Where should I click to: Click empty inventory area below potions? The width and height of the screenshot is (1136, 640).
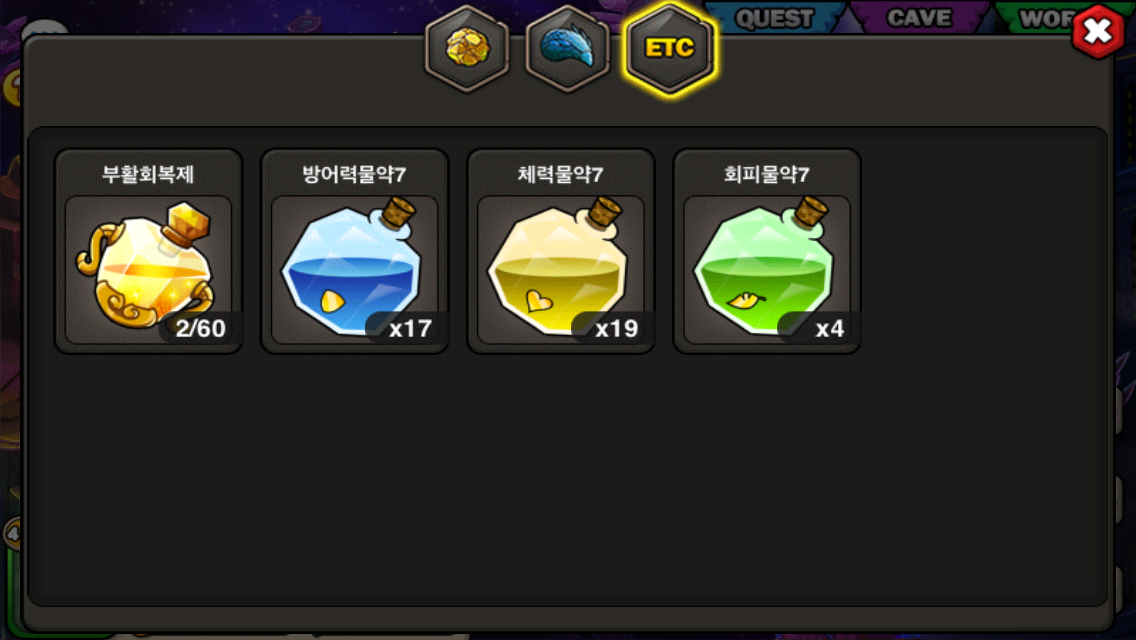click(x=568, y=478)
